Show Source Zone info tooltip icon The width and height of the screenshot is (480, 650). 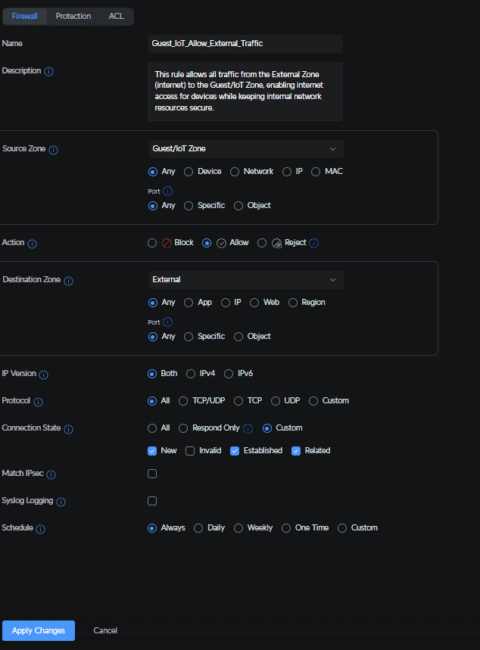(53, 150)
